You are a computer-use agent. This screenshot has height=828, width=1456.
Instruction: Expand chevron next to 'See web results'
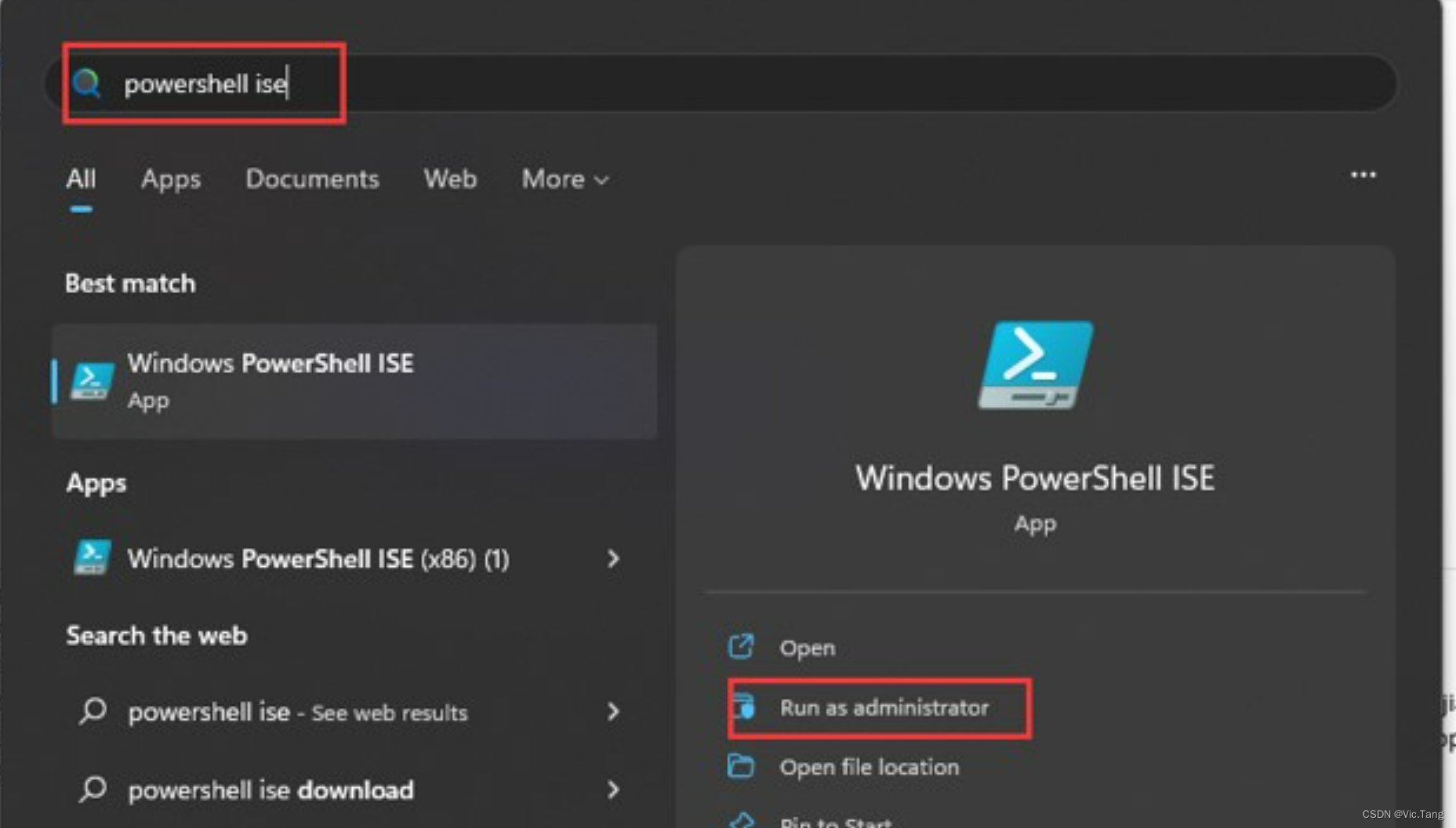[613, 712]
